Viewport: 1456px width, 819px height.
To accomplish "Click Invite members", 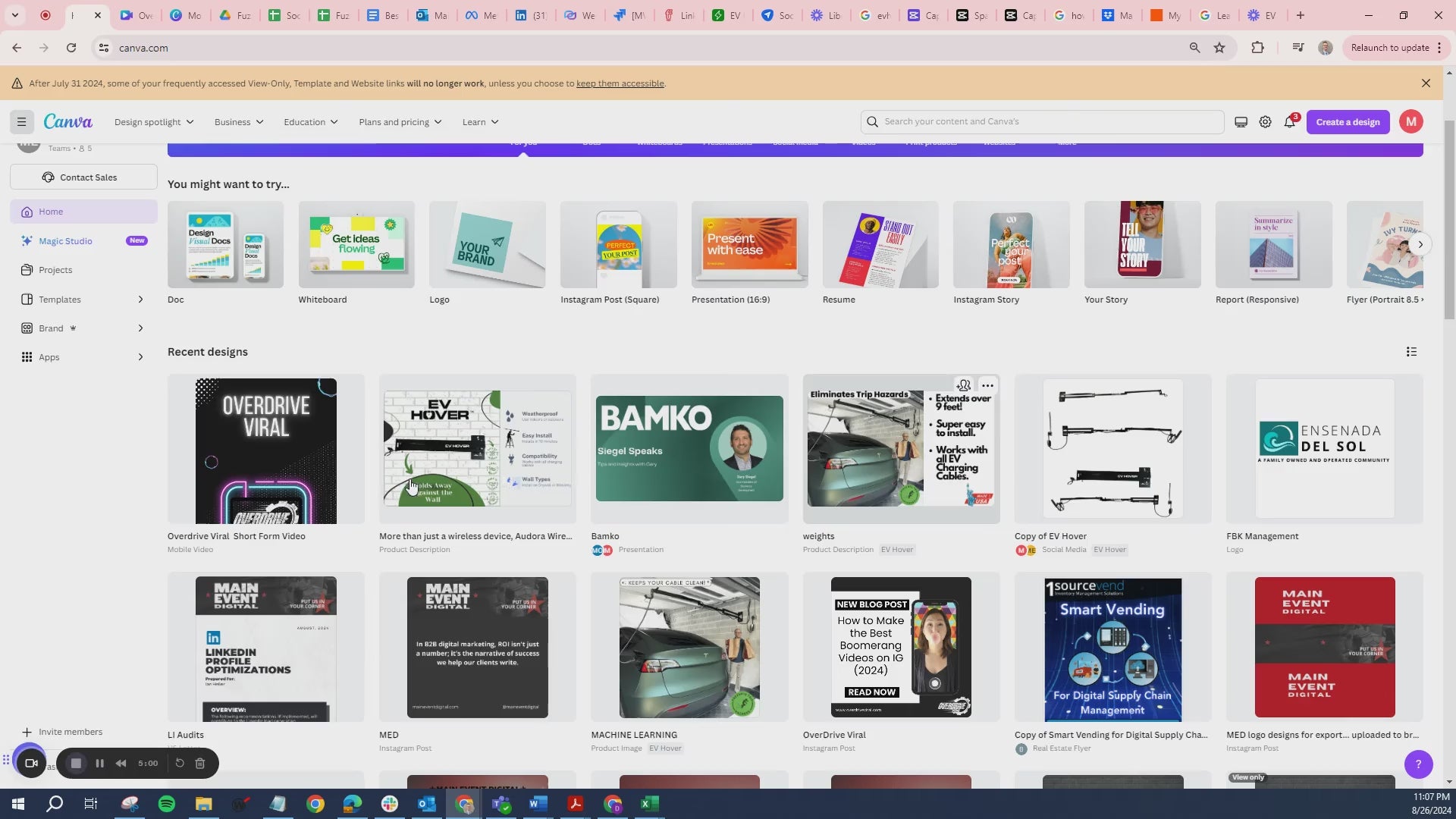I will click(62, 732).
